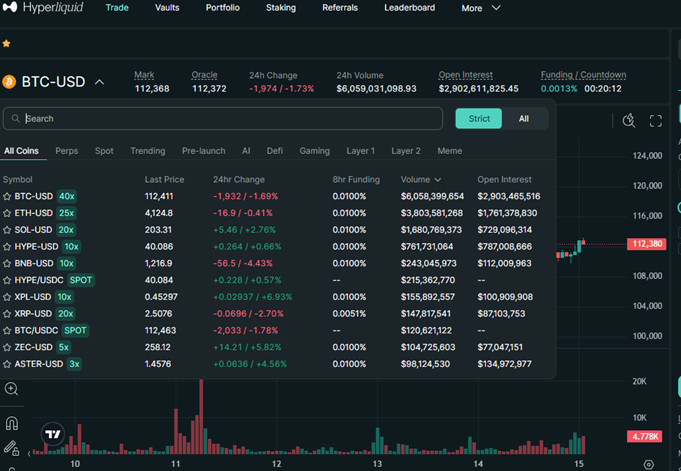The image size is (681, 471).
Task: Click the Hyperliquid logo
Action: point(43,8)
